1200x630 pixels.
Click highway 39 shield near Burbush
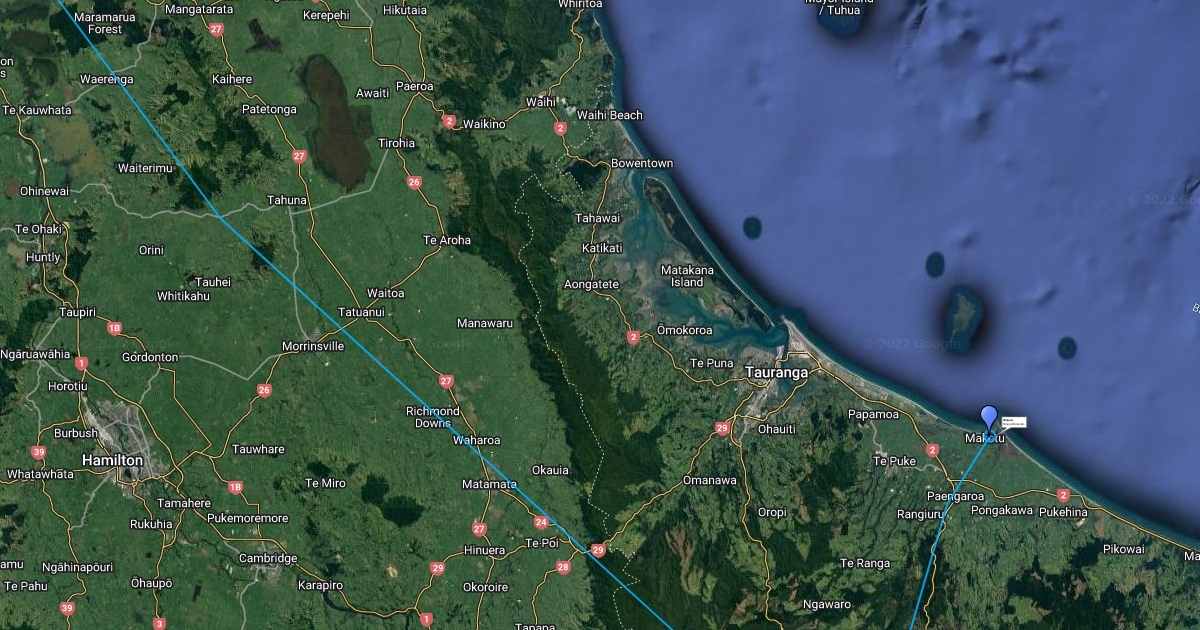pos(38,453)
